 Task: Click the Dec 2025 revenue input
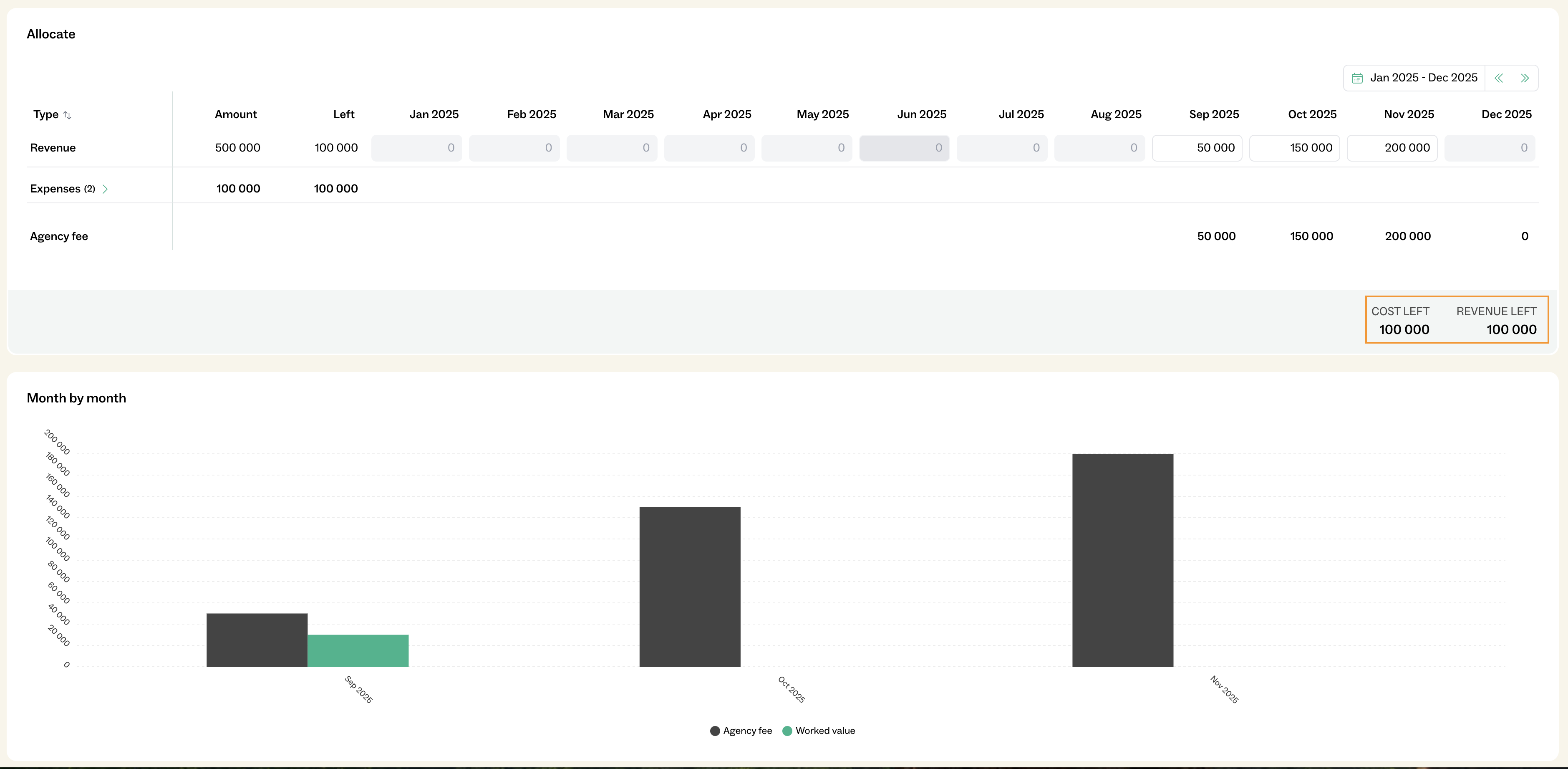tap(1490, 148)
